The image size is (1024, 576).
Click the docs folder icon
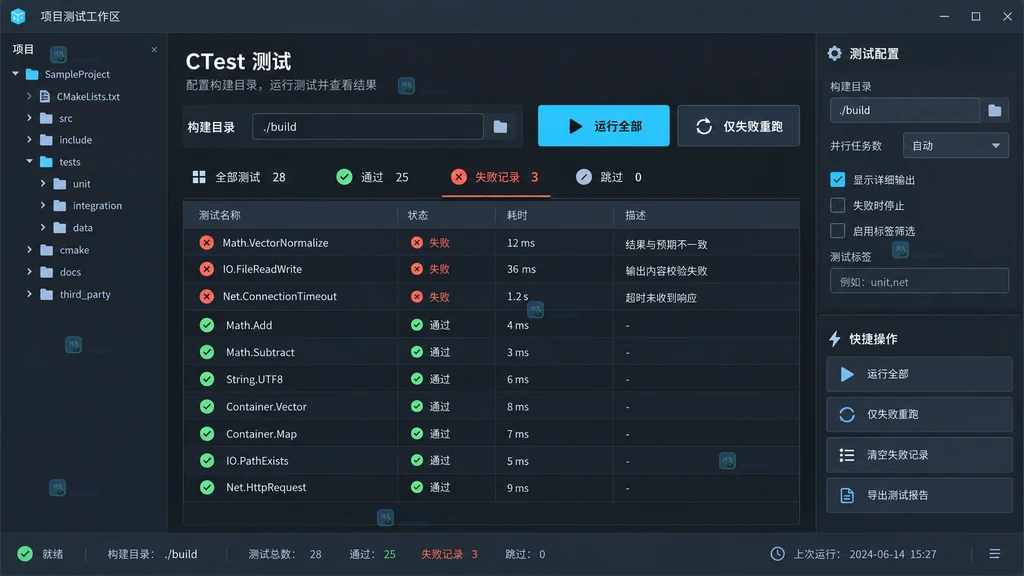[46, 272]
